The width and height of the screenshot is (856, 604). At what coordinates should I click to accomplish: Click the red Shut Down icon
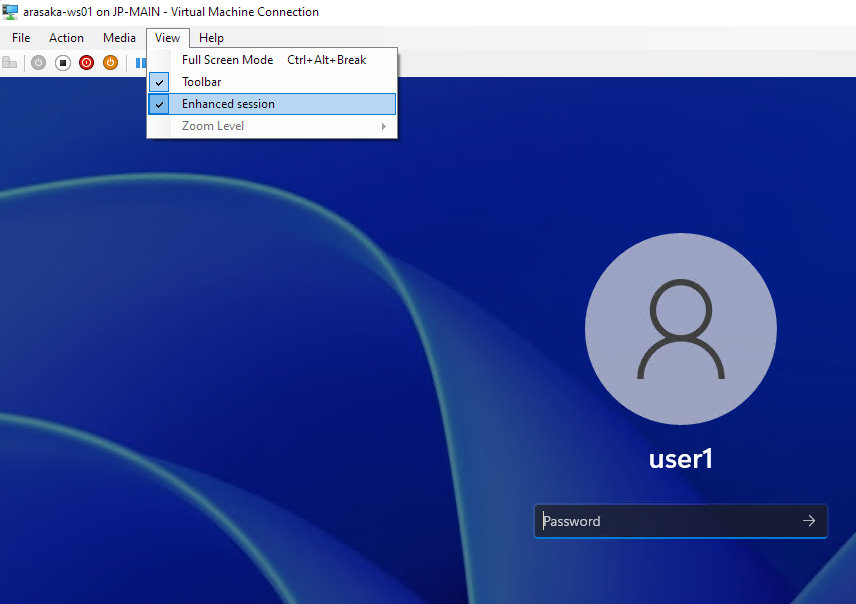tap(86, 63)
